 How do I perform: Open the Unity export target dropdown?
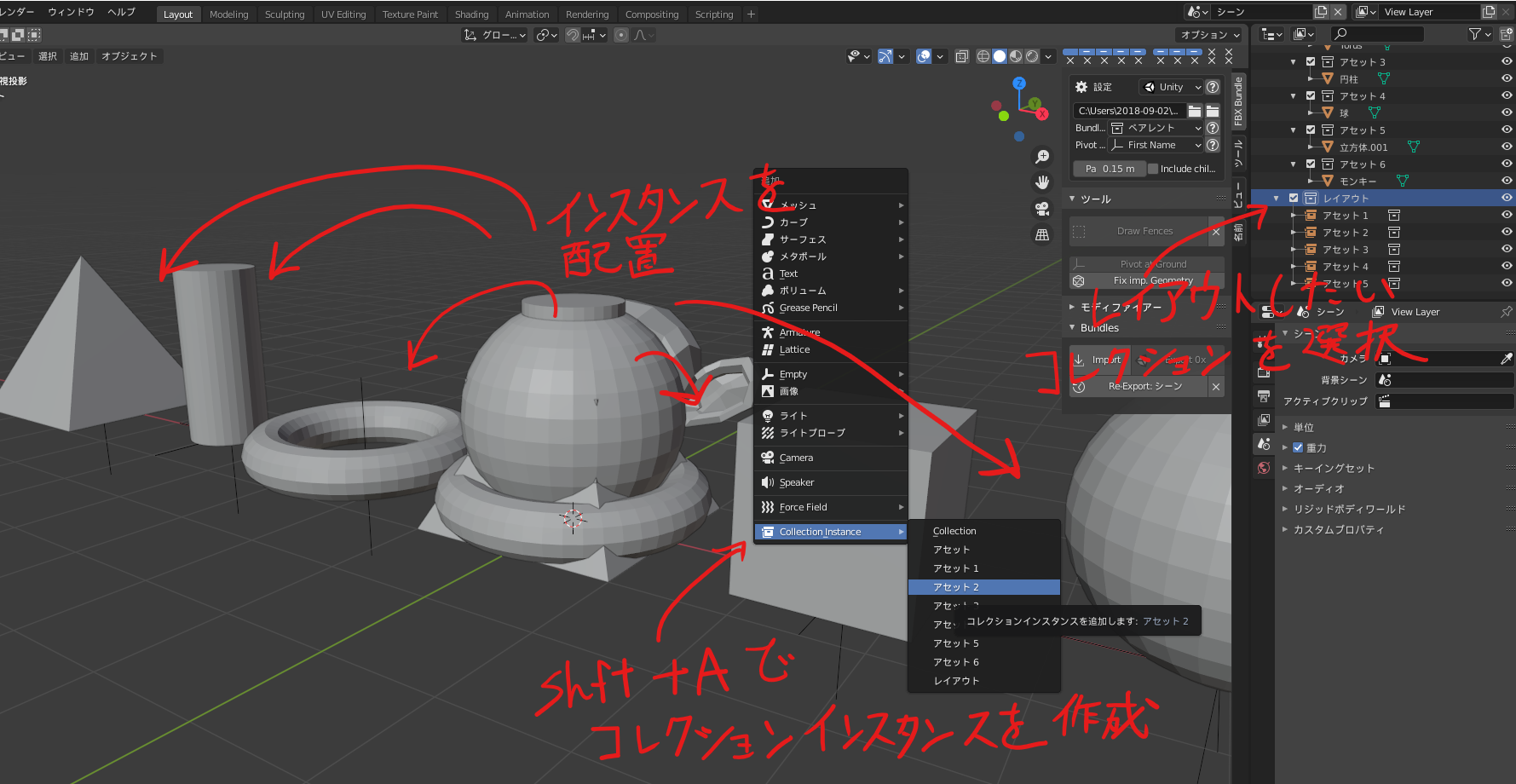1172,87
